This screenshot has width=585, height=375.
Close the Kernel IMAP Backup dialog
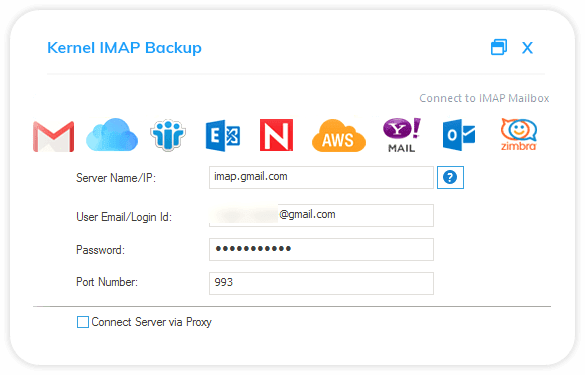pos(527,48)
